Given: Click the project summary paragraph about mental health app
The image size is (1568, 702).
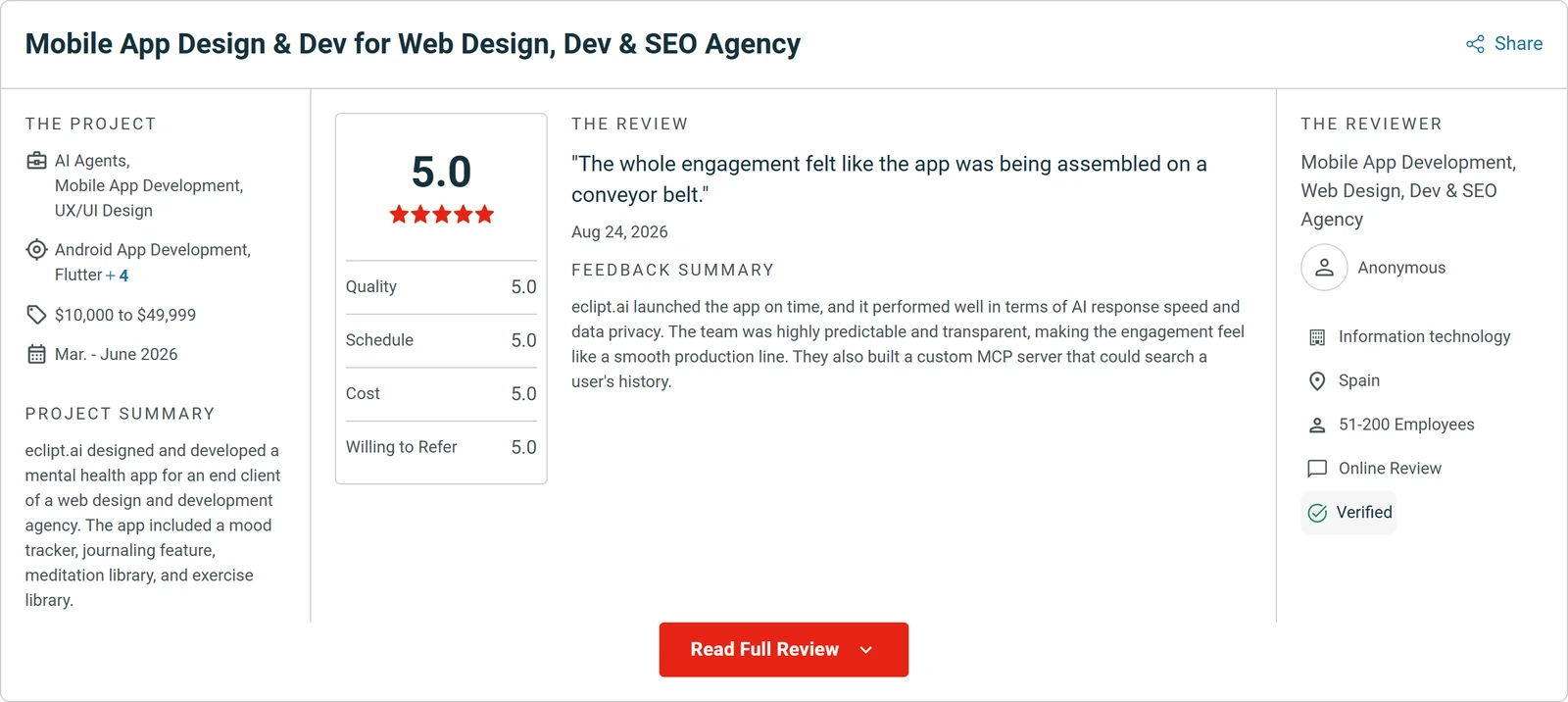Looking at the screenshot, I should coord(153,526).
